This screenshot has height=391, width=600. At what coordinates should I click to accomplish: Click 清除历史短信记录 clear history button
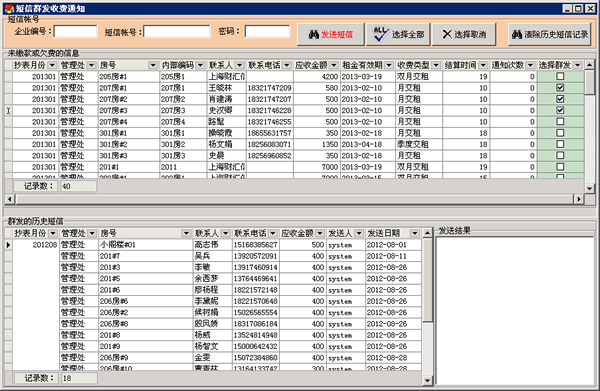click(x=549, y=34)
